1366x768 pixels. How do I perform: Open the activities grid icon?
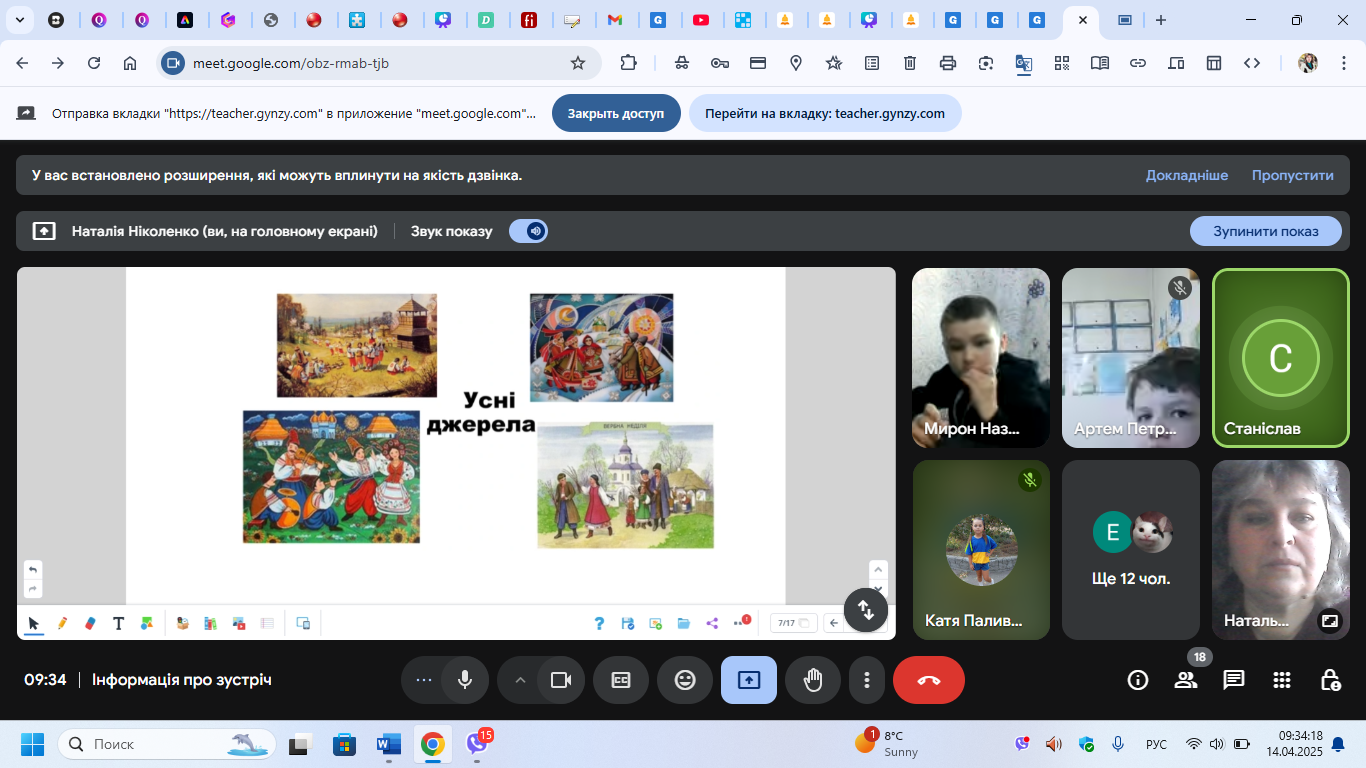tap(1282, 680)
